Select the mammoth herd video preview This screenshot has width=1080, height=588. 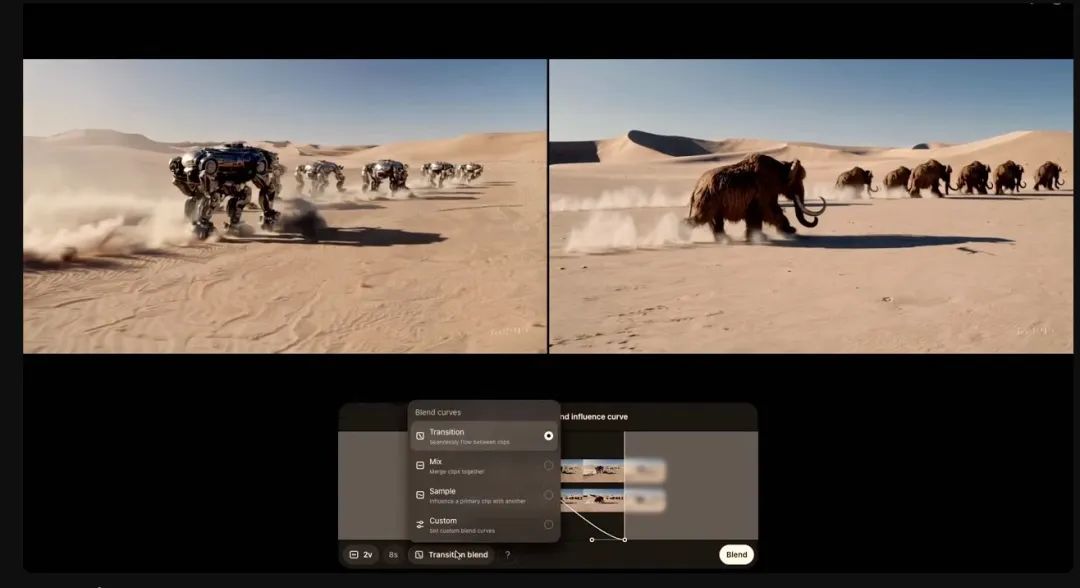tap(811, 206)
